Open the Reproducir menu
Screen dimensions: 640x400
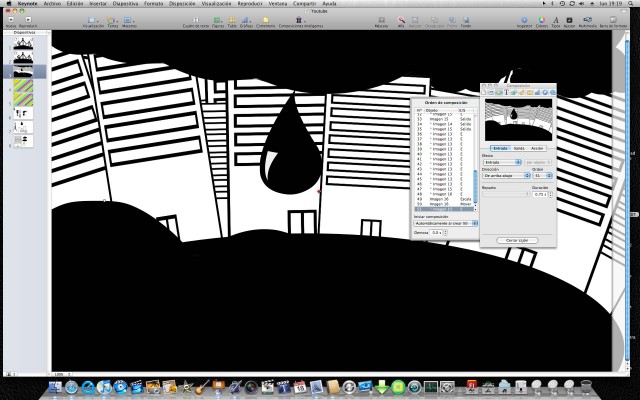click(250, 3)
